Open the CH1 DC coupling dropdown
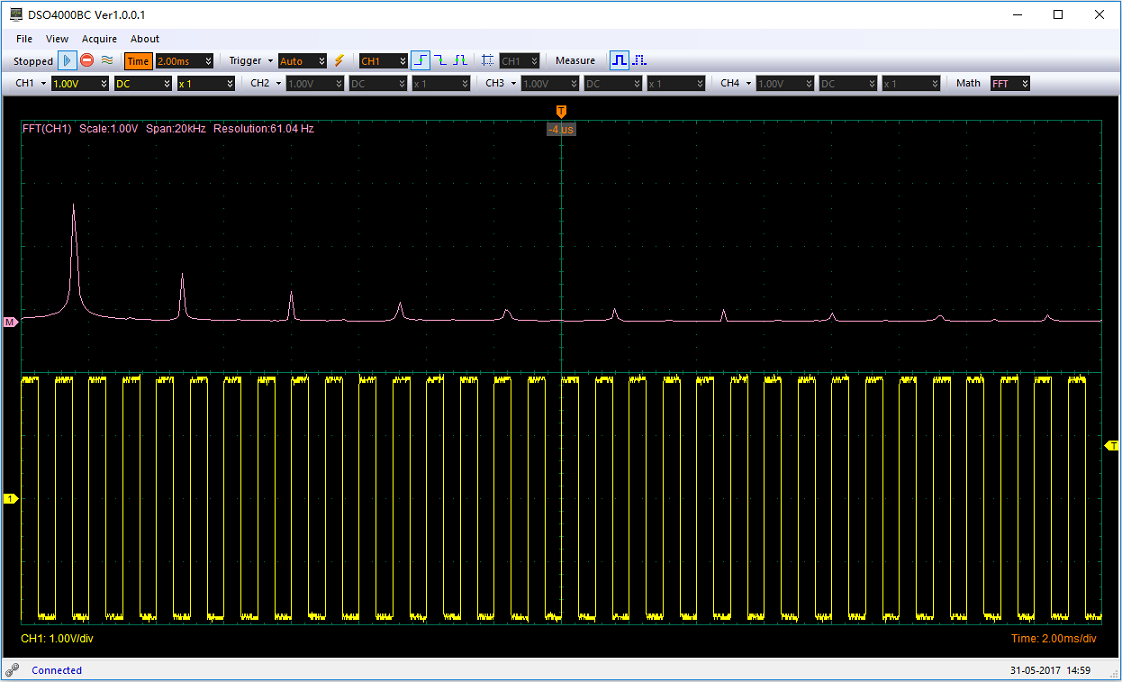 143,84
